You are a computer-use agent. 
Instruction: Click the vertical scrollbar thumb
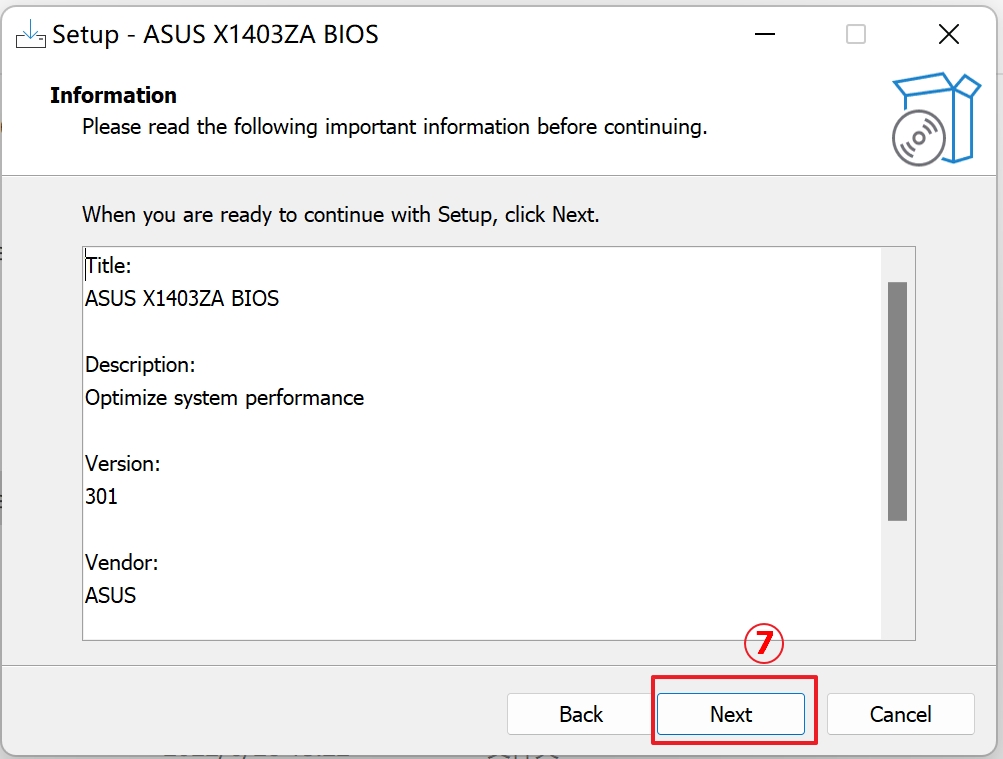(x=897, y=400)
